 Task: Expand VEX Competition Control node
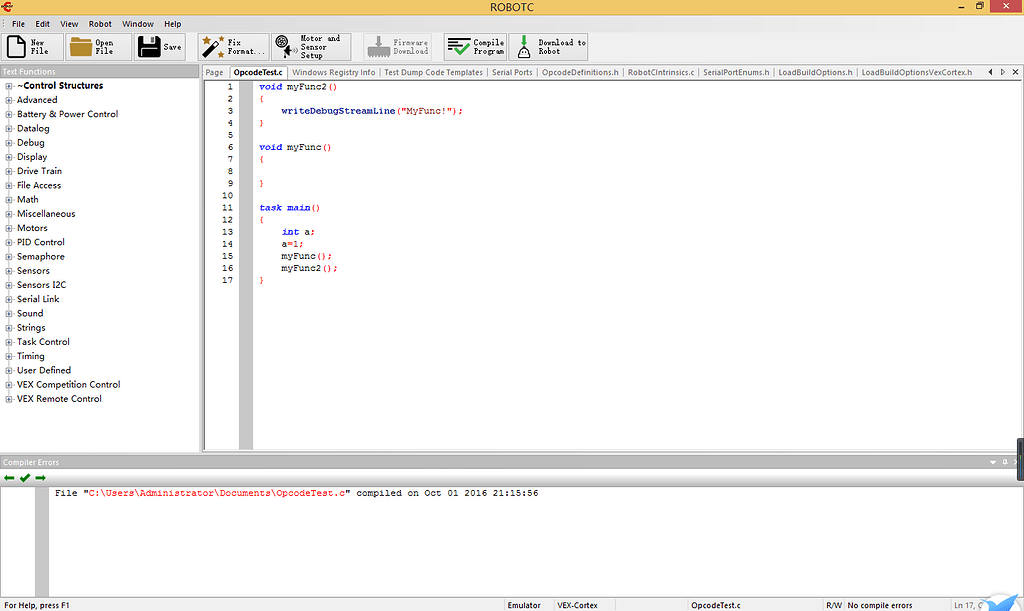9,384
